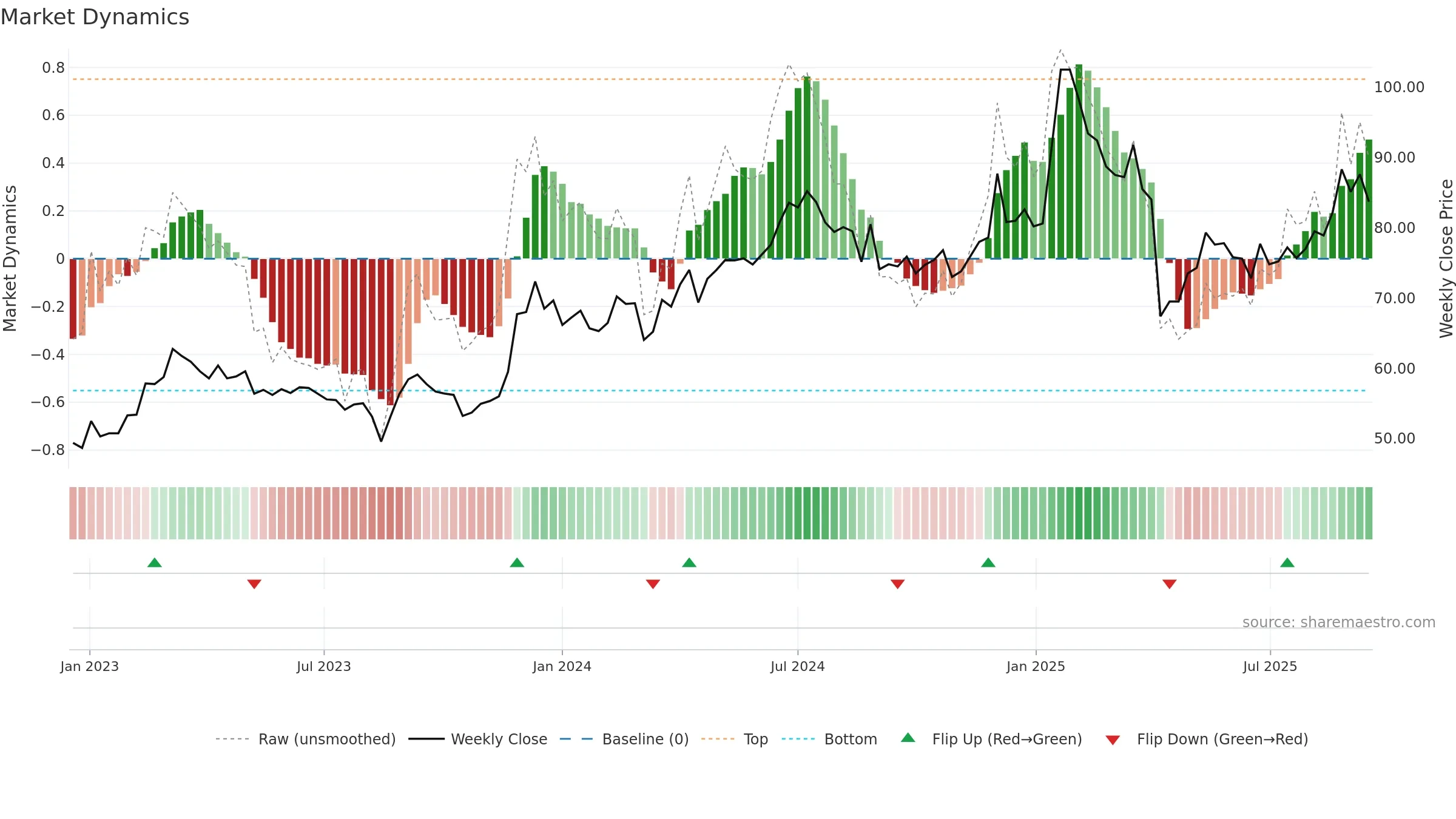Click the Jul 2023 axis label

[324, 666]
